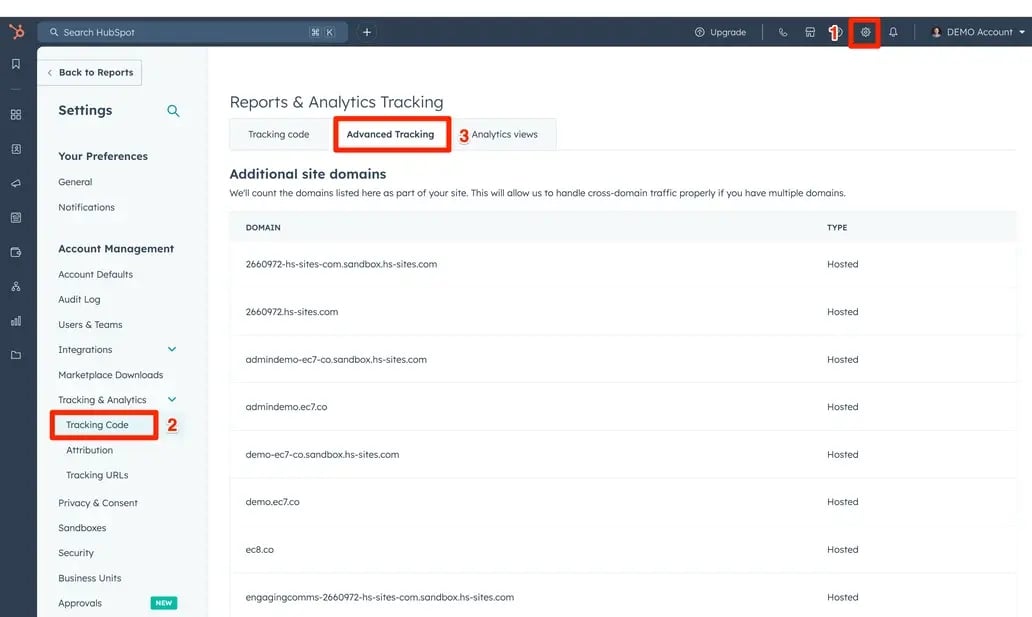Image resolution: width=1032 pixels, height=617 pixels.
Task: Open the Reporting bar chart icon
Action: 16,321
